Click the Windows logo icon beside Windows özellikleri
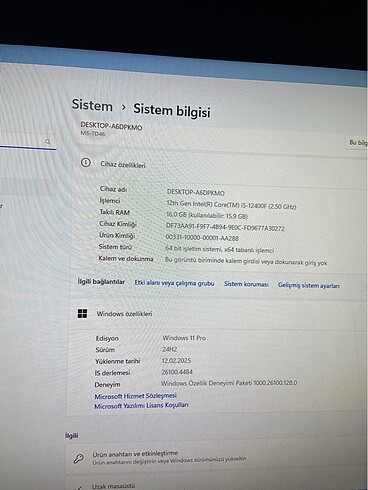The image size is (368, 490). [x=82, y=313]
